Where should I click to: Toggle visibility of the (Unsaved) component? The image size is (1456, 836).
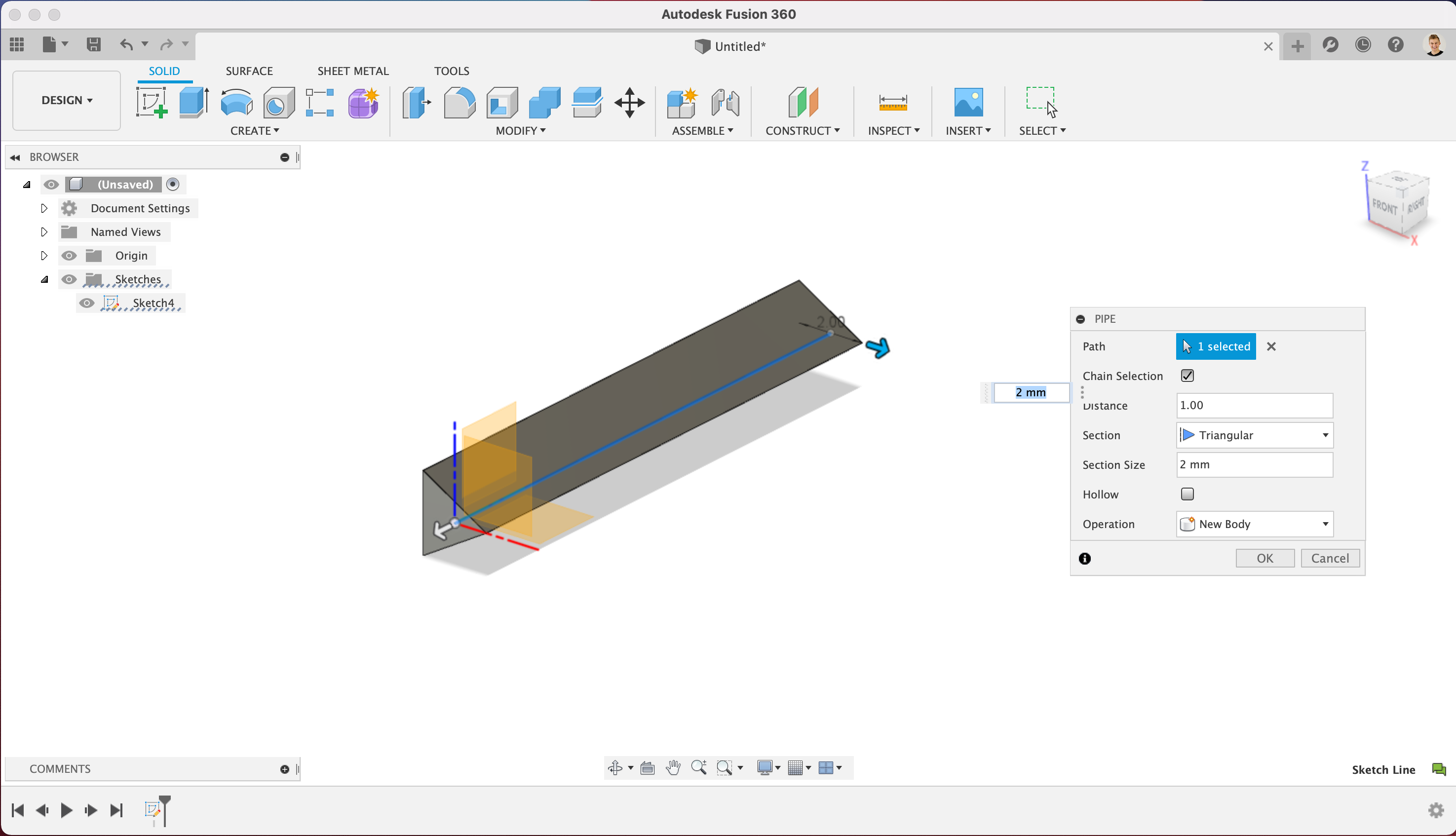[51, 184]
